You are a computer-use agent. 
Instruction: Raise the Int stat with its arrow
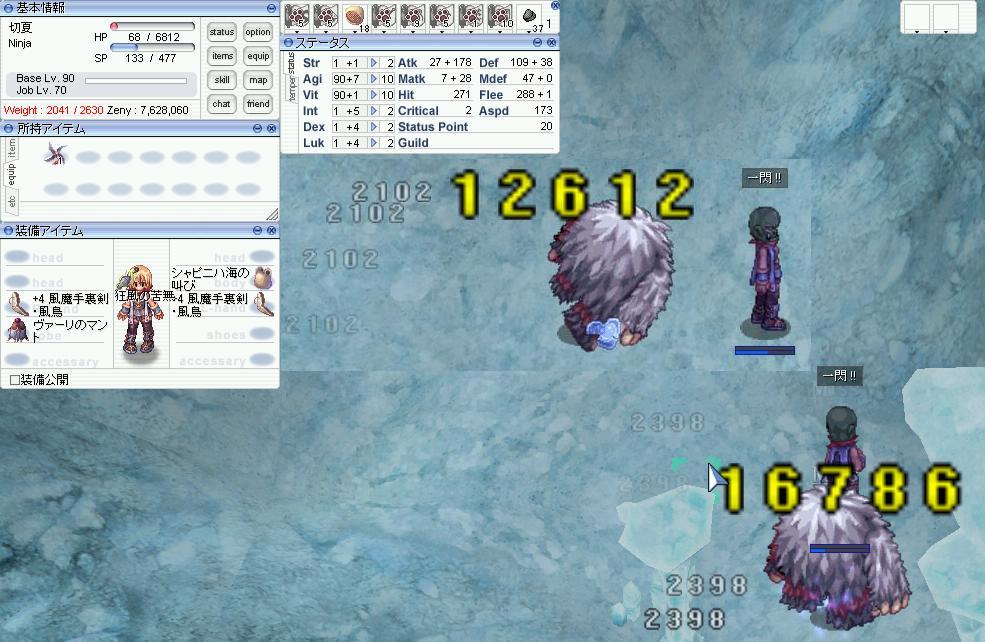tap(374, 111)
